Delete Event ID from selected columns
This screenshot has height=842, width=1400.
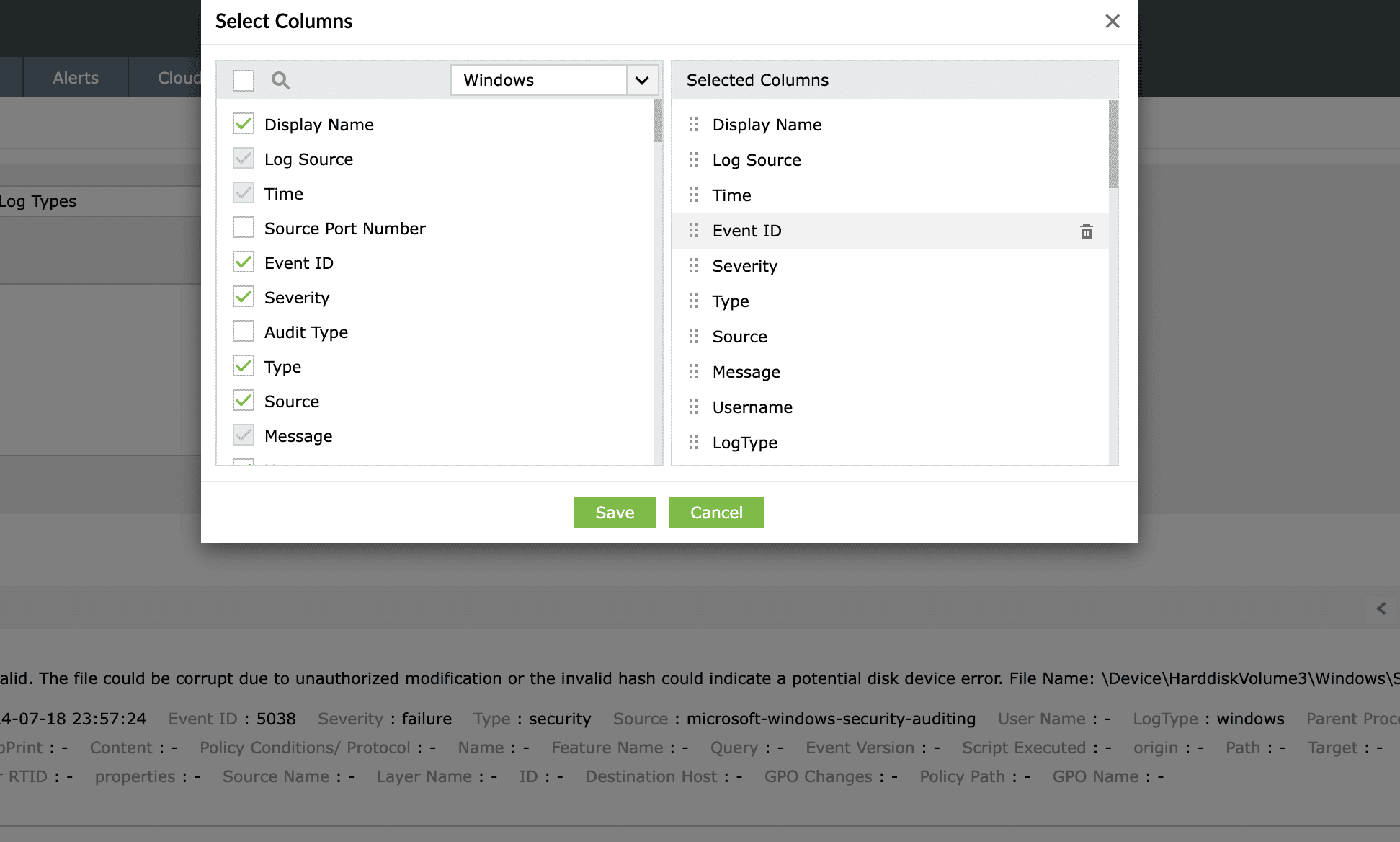coord(1086,231)
